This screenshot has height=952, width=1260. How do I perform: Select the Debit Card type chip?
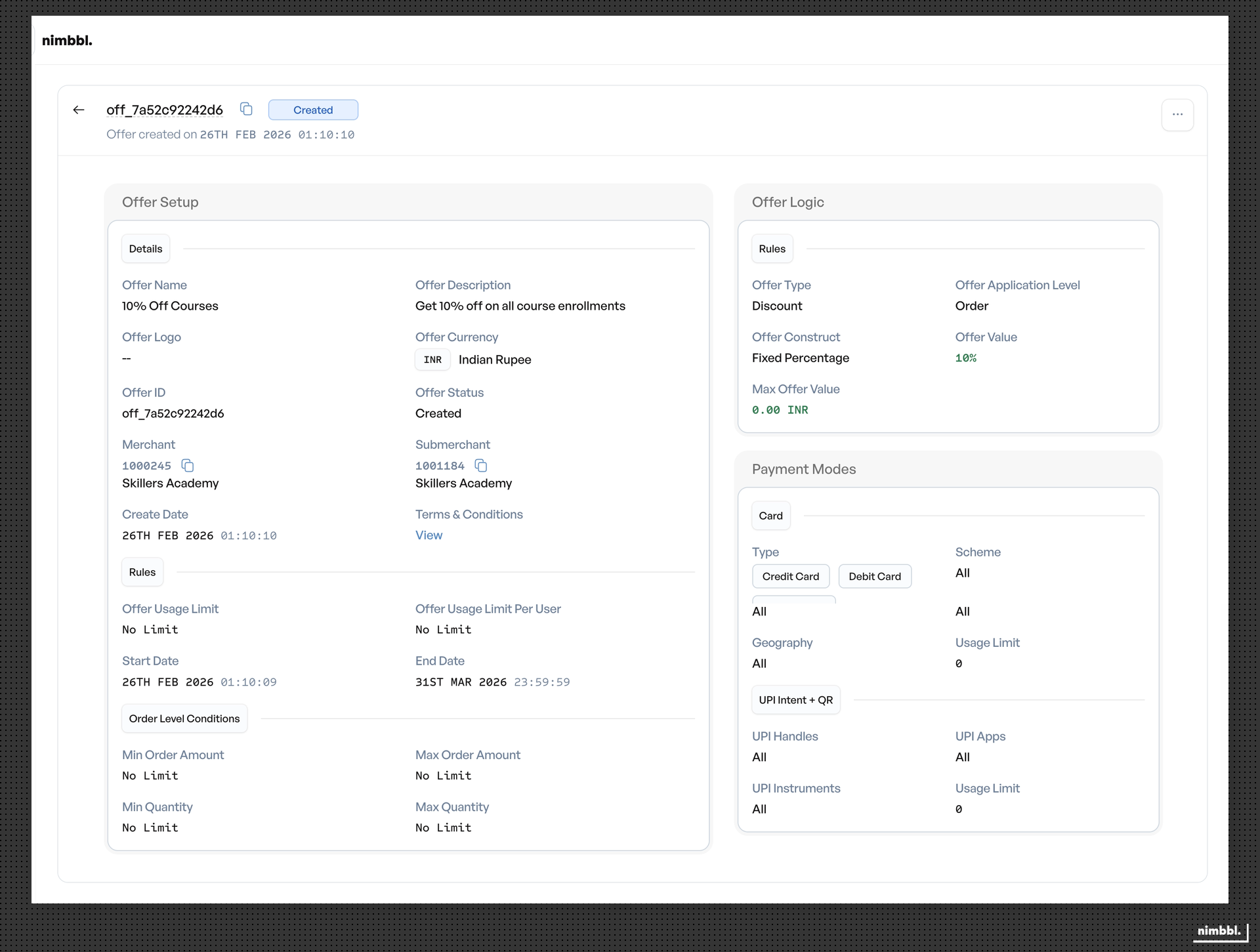point(874,577)
